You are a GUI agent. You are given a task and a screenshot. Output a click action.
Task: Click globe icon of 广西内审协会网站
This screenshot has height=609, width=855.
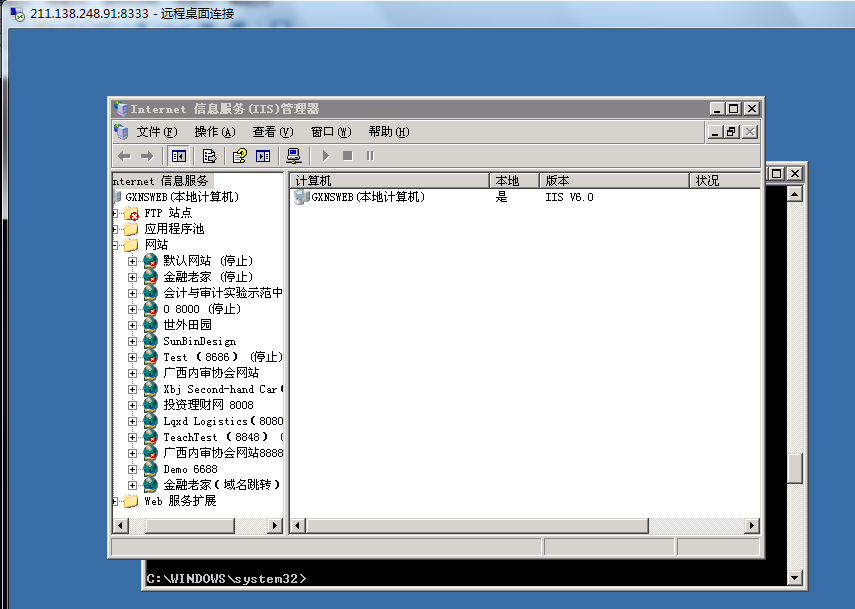pos(150,373)
